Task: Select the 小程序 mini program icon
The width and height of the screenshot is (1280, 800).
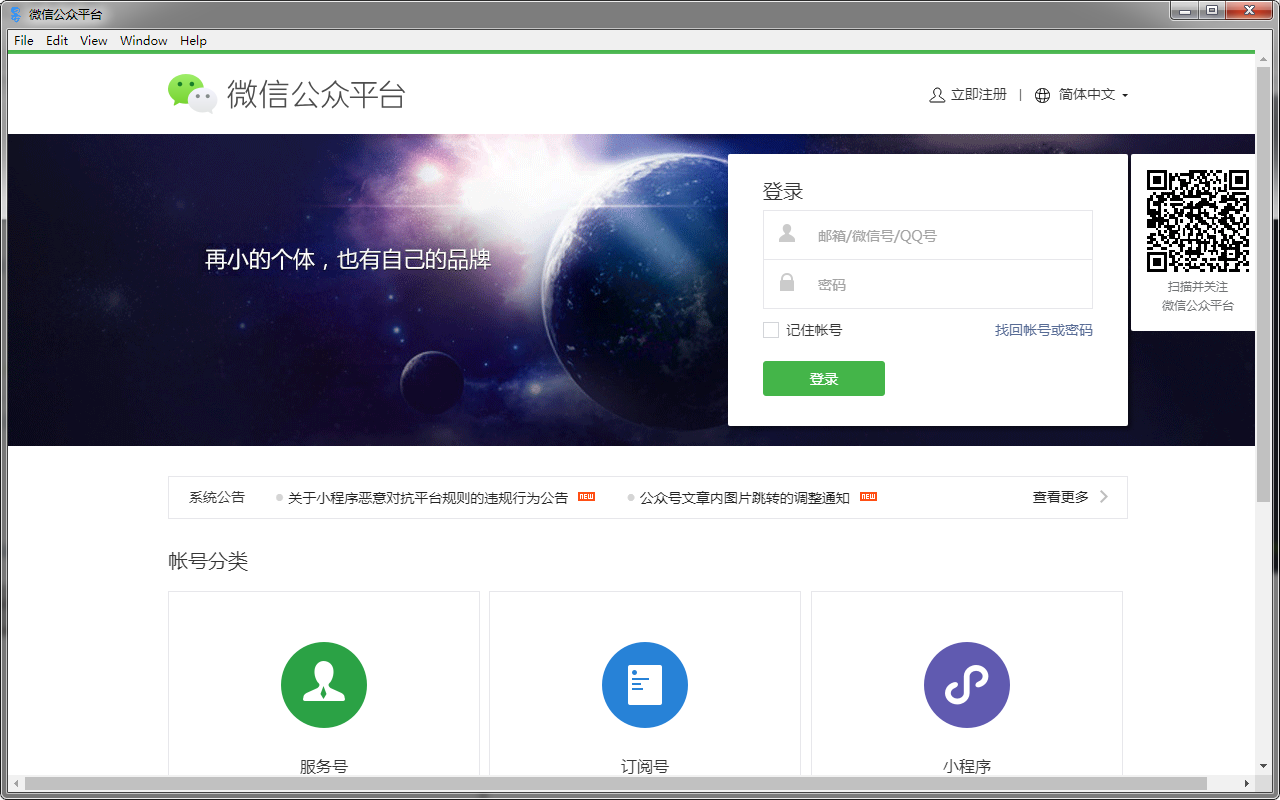Action: 966,684
